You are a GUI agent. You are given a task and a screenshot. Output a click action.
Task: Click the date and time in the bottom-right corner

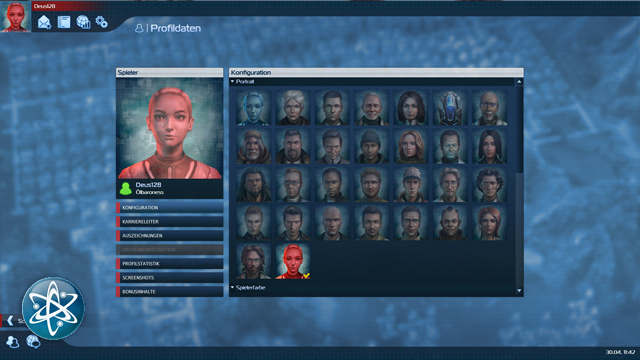coord(620,352)
